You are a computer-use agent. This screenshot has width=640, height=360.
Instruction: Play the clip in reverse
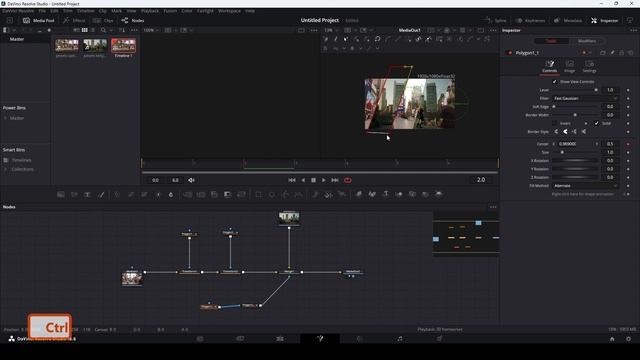(303, 180)
